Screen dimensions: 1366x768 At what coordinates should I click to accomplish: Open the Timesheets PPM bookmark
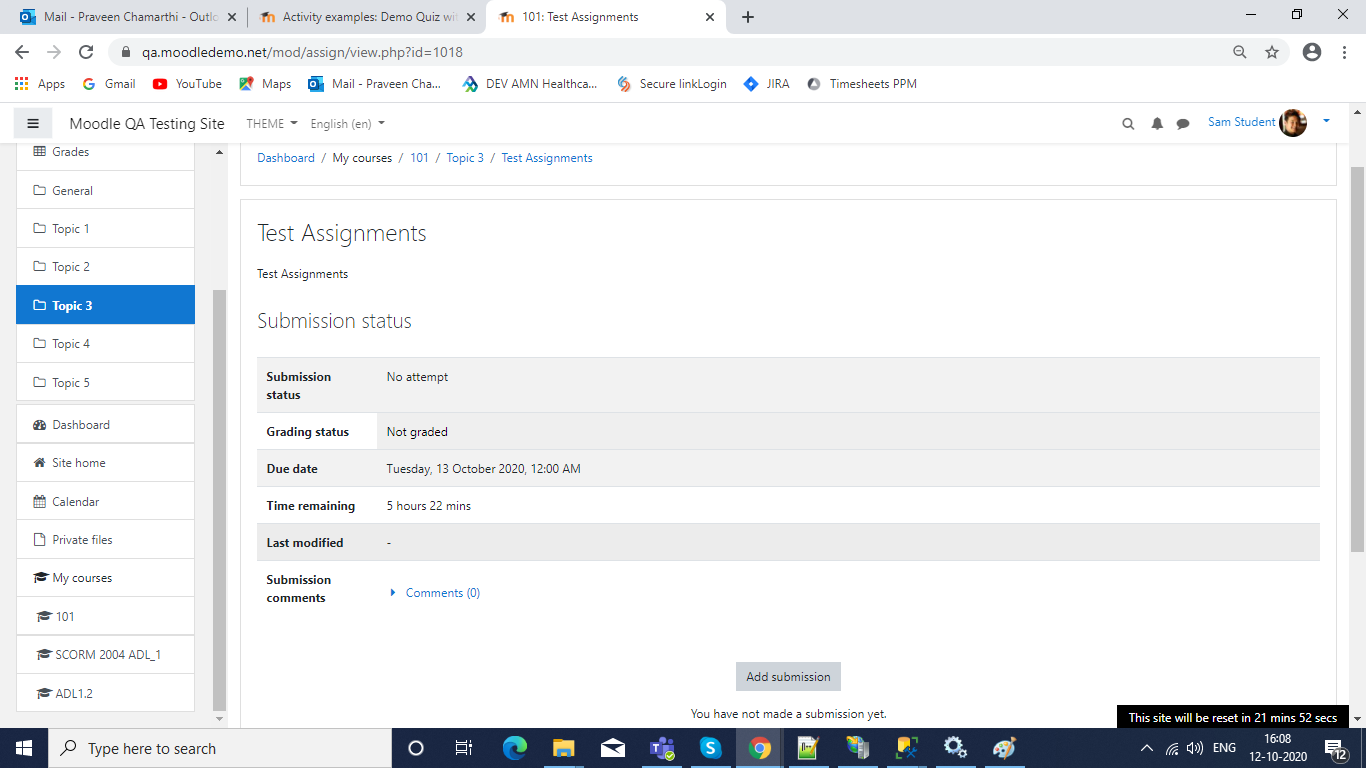862,84
